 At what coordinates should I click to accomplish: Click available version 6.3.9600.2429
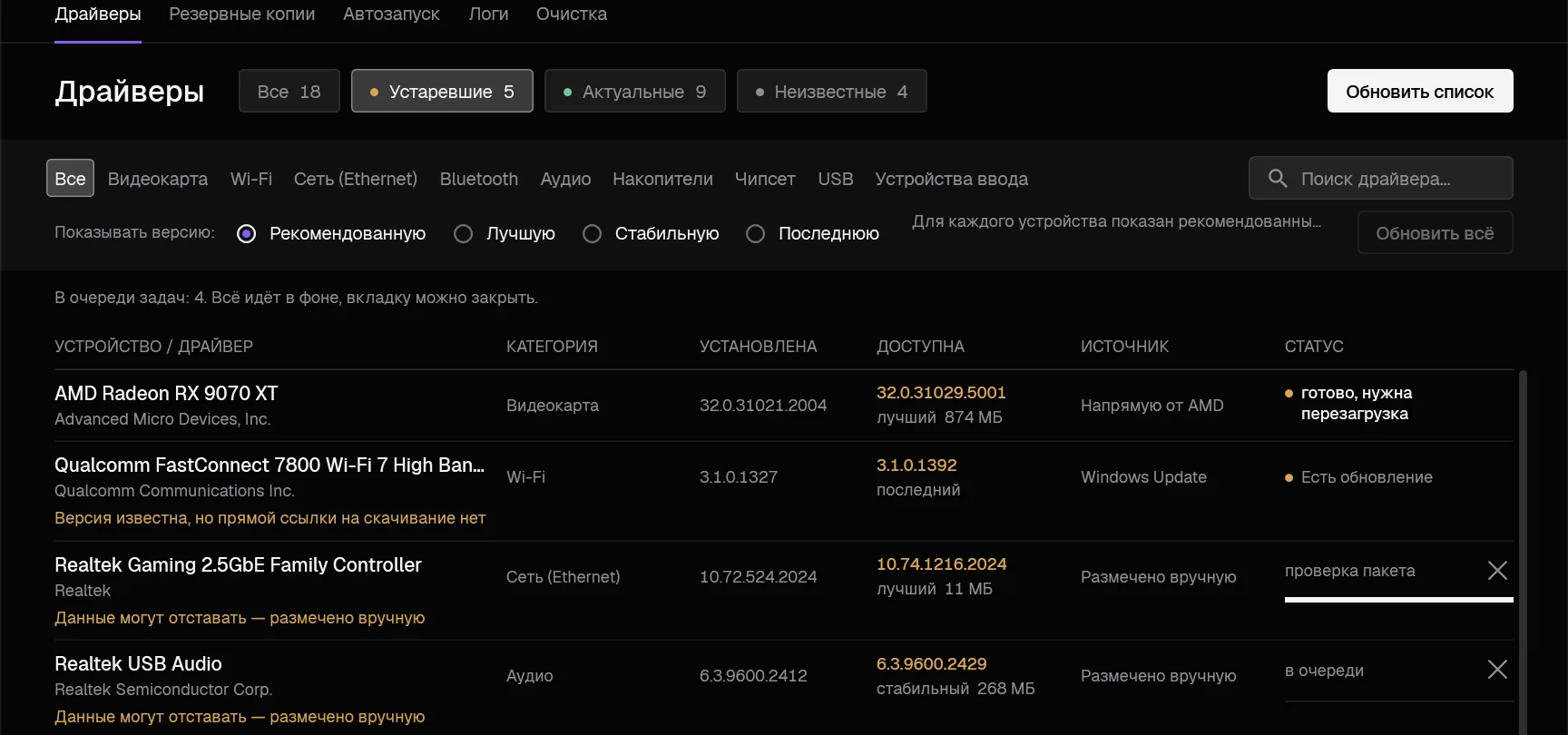[932, 663]
